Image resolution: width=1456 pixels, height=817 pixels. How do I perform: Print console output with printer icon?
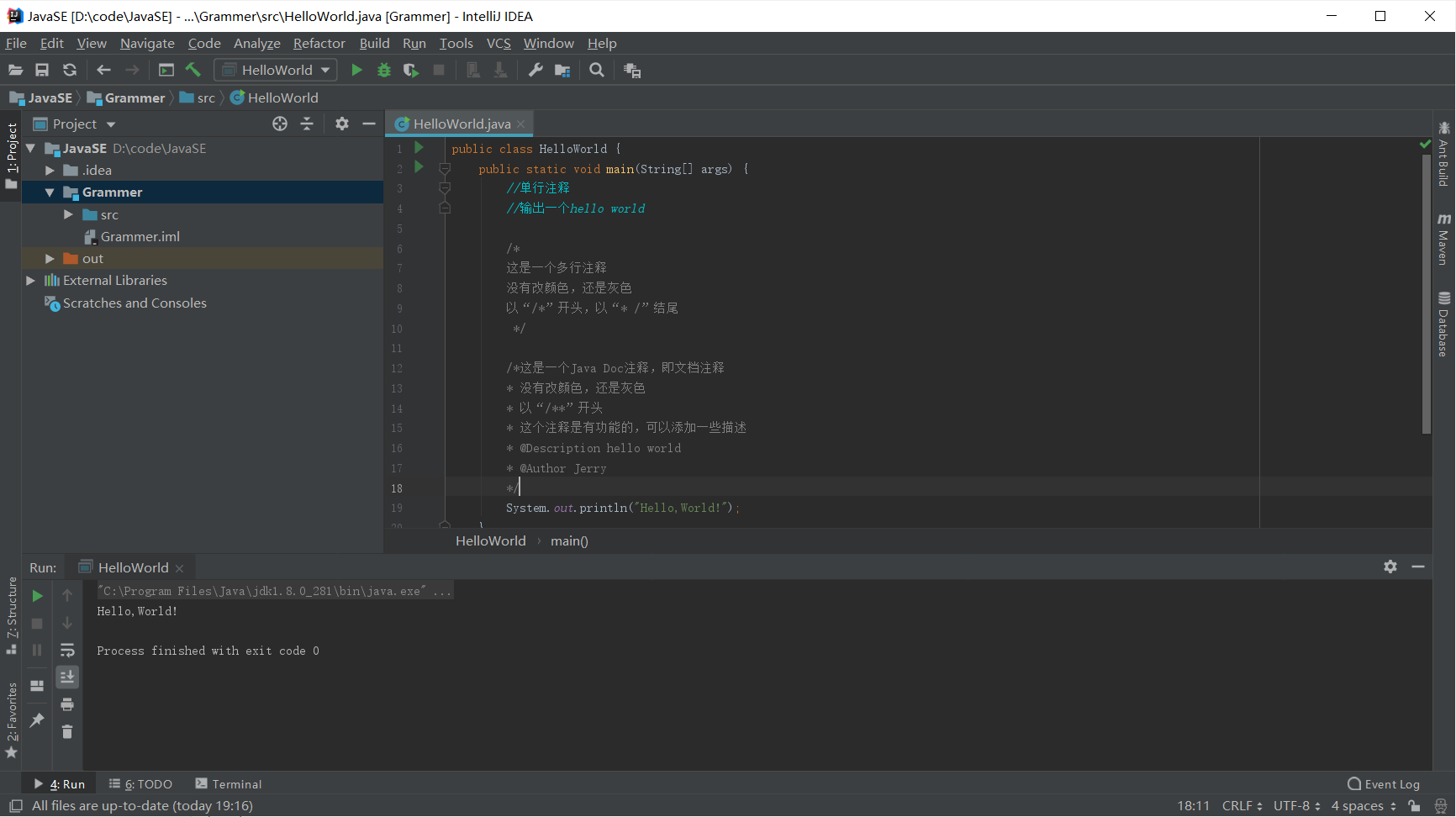67,704
